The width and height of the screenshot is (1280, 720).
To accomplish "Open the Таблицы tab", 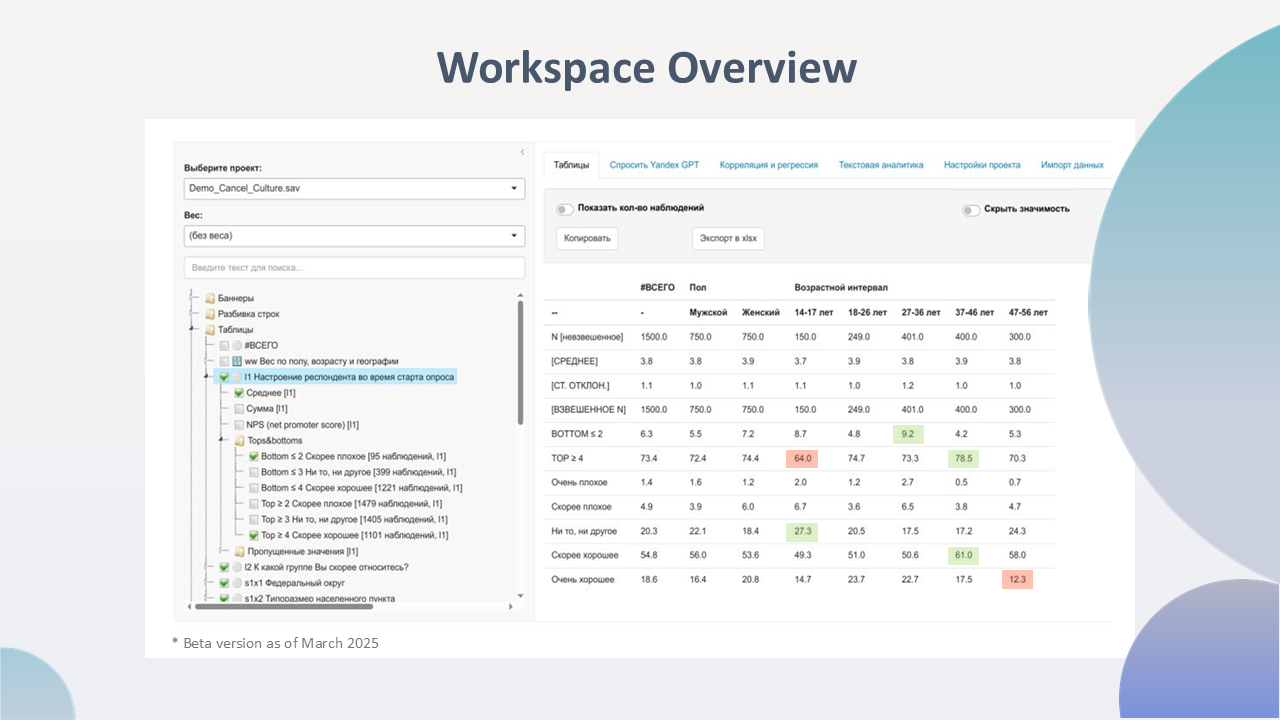I will (x=572, y=165).
